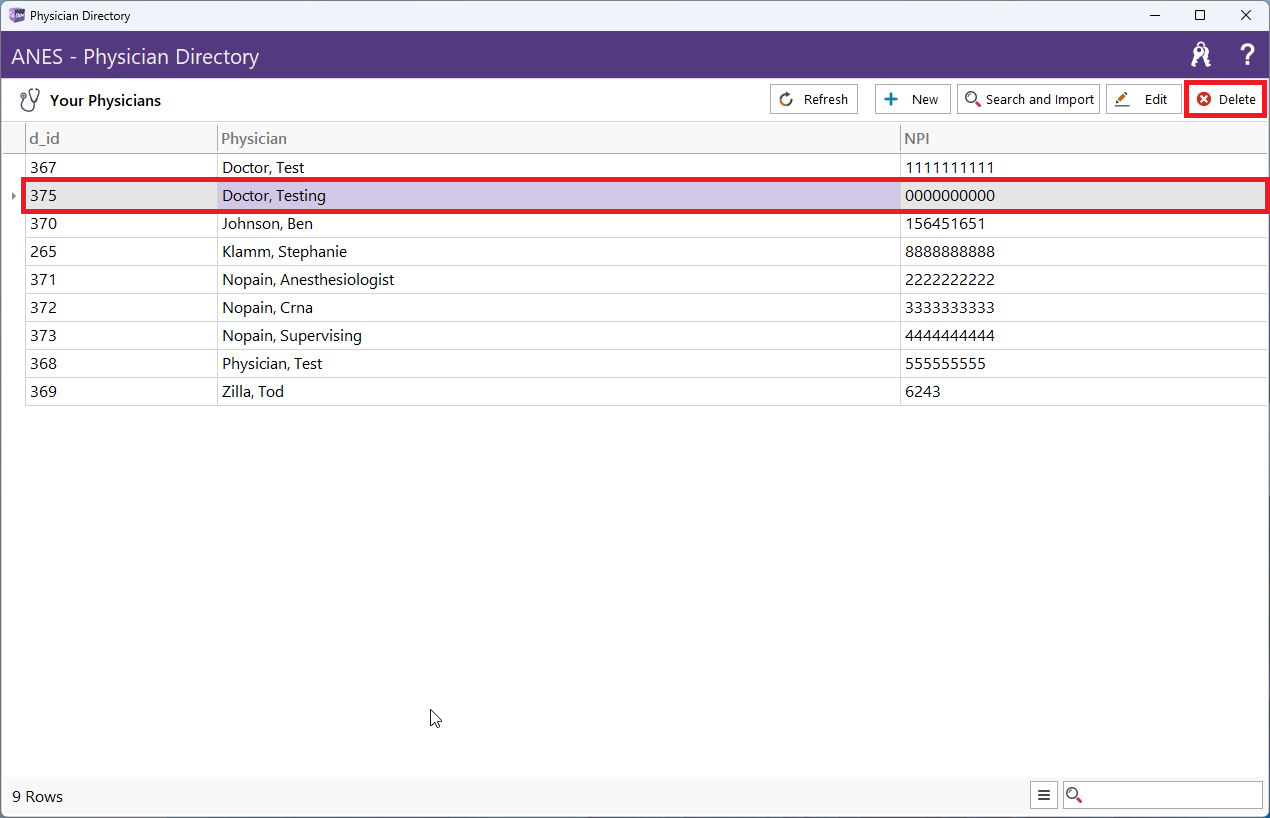The image size is (1270, 818).
Task: Click NPI value 156451651
Action: (945, 224)
